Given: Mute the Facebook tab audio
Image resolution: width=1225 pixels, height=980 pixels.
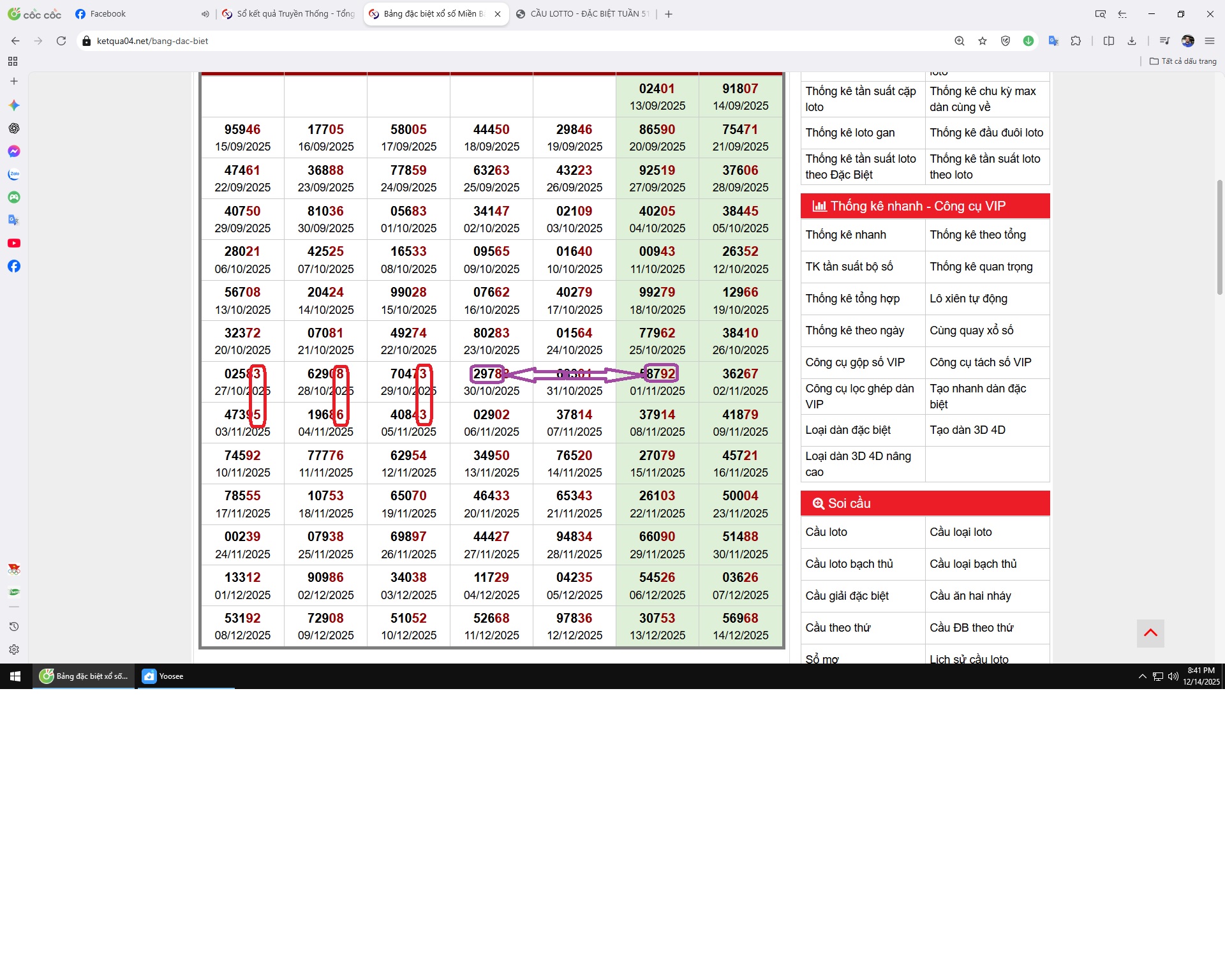Looking at the screenshot, I should coord(205,14).
